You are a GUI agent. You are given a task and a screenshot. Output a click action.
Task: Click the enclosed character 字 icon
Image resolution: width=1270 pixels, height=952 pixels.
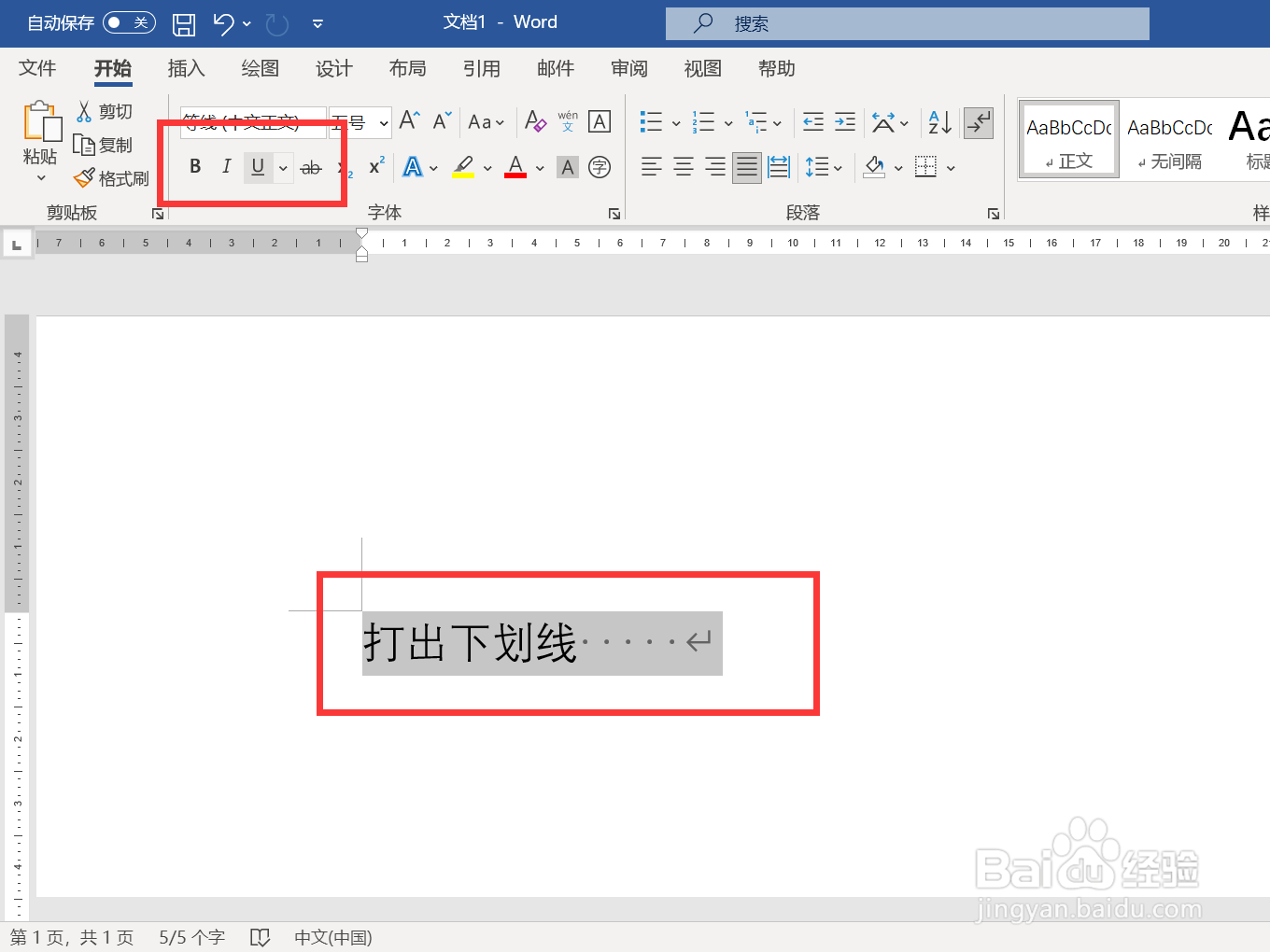600,167
